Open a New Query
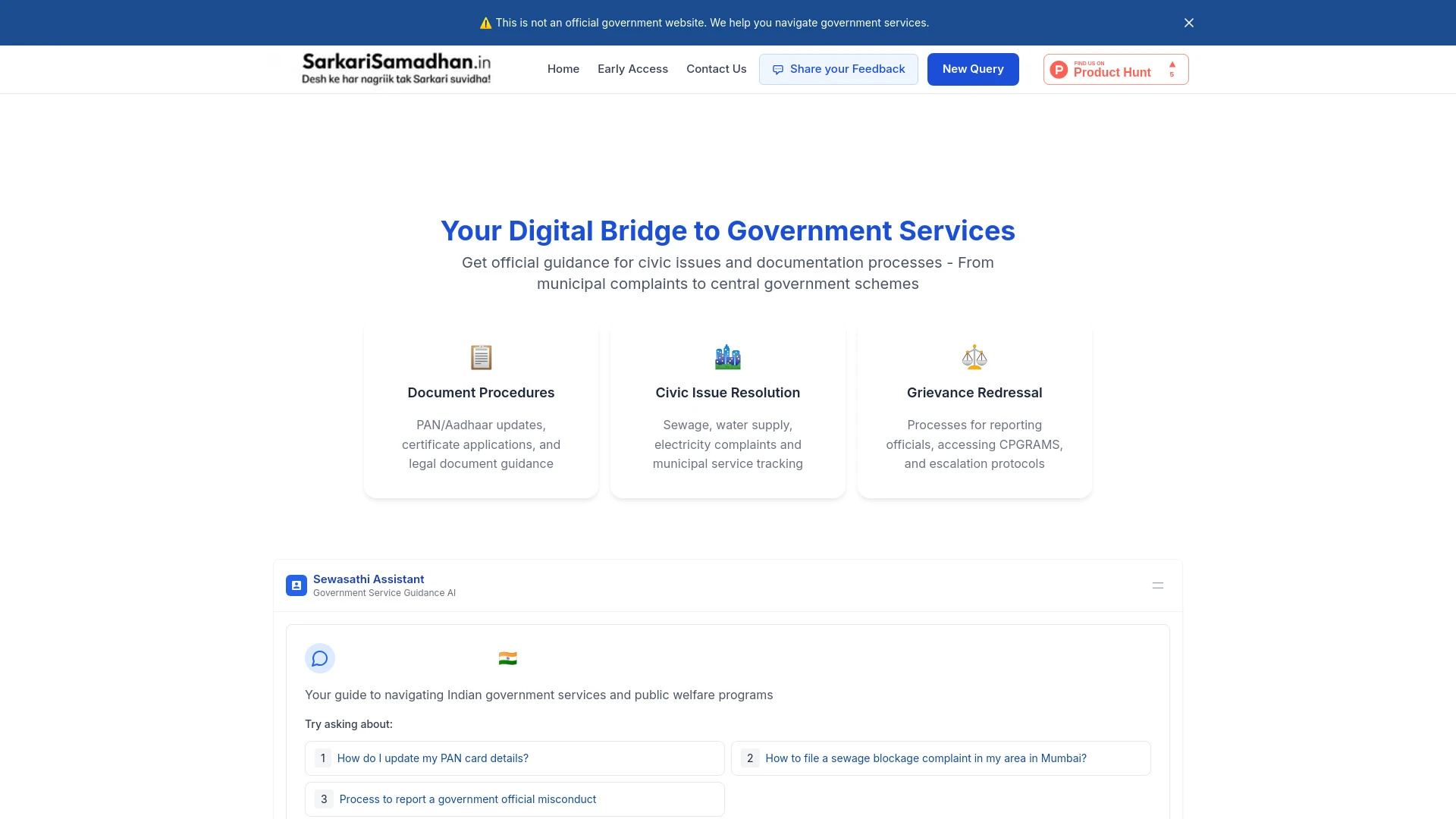The image size is (1456, 819). coord(973,69)
